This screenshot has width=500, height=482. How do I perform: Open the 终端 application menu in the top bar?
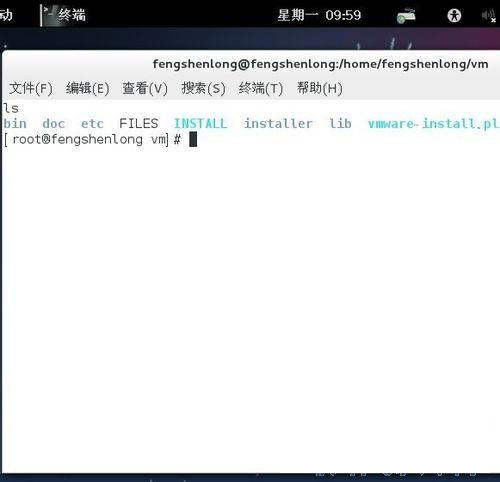click(x=72, y=15)
